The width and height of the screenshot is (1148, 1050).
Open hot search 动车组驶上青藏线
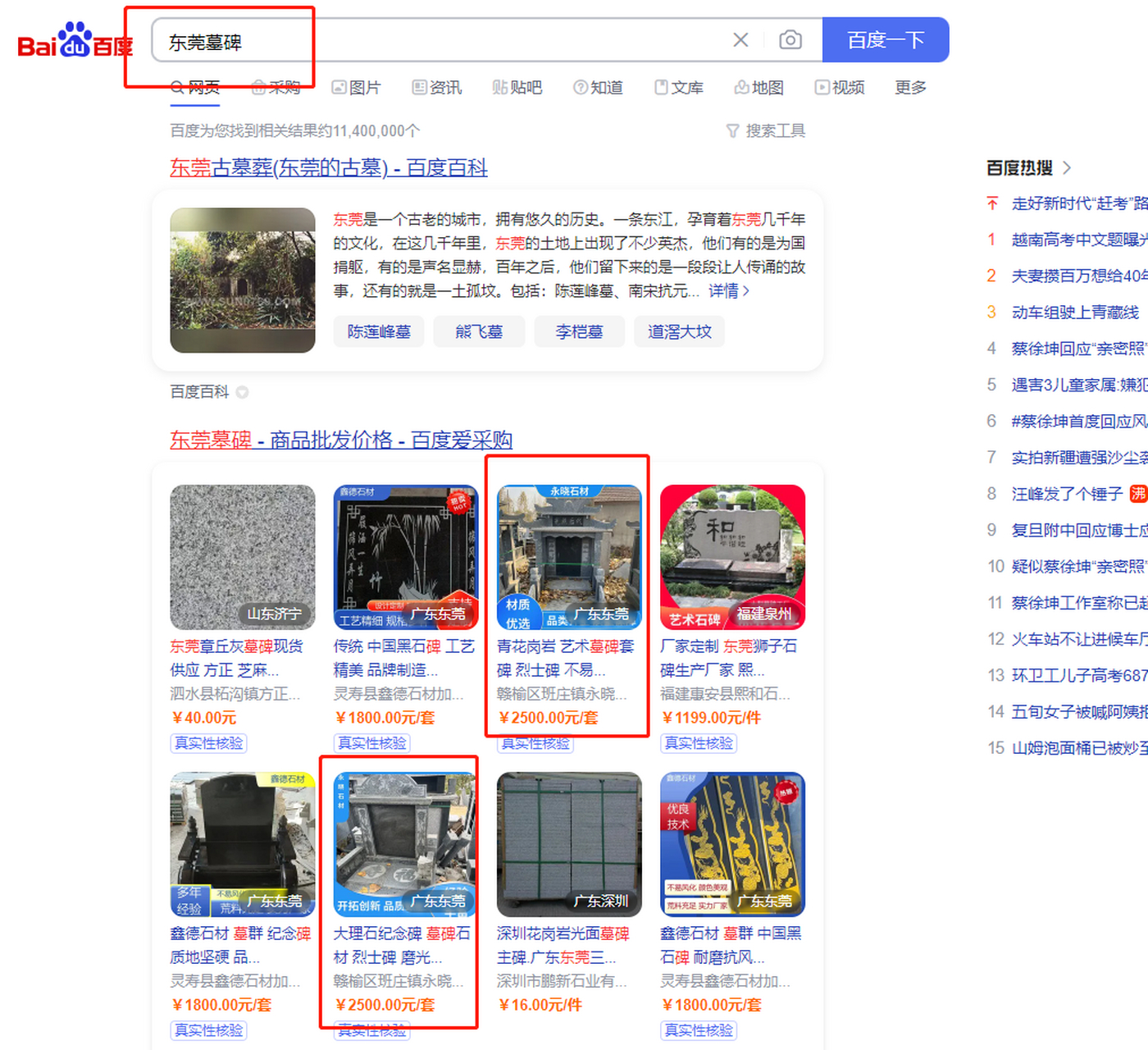tap(1075, 312)
